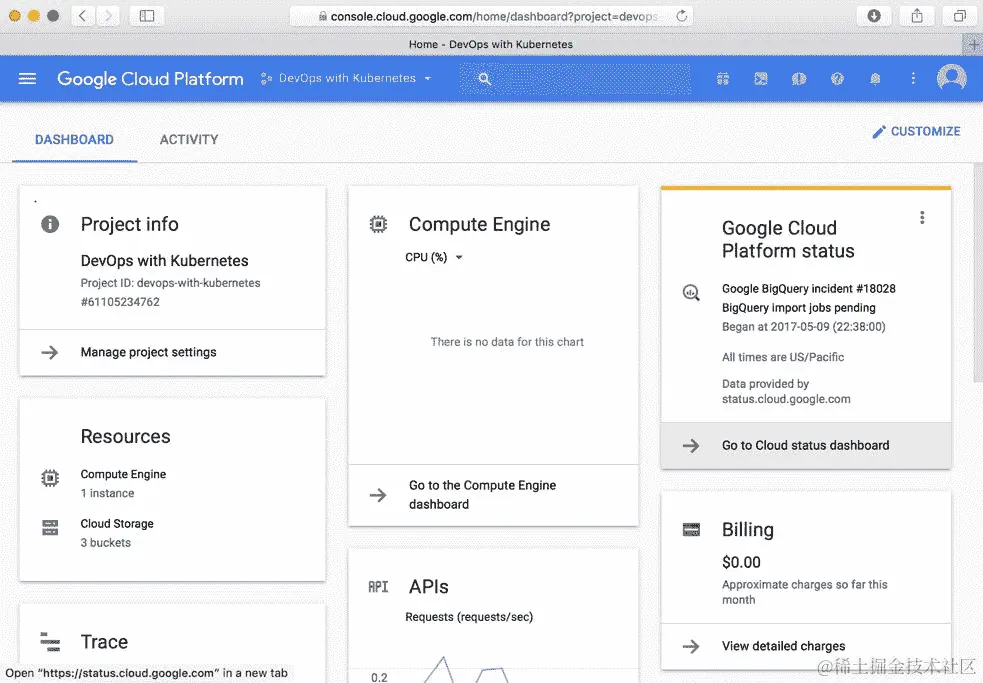Open Google BigQuery incident #18028
The image size is (983, 683).
809,289
